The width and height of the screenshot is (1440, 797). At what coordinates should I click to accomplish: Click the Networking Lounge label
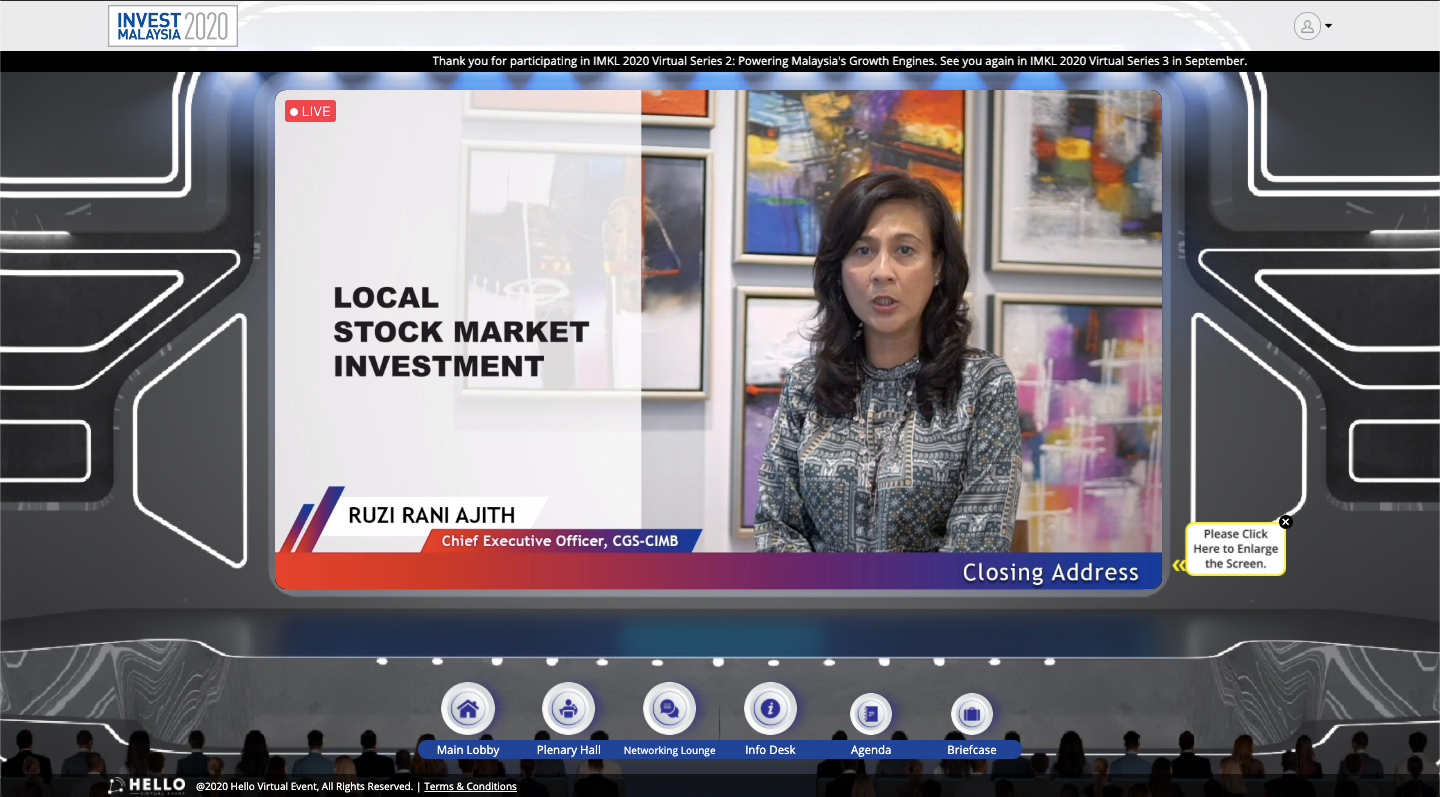tap(670, 750)
